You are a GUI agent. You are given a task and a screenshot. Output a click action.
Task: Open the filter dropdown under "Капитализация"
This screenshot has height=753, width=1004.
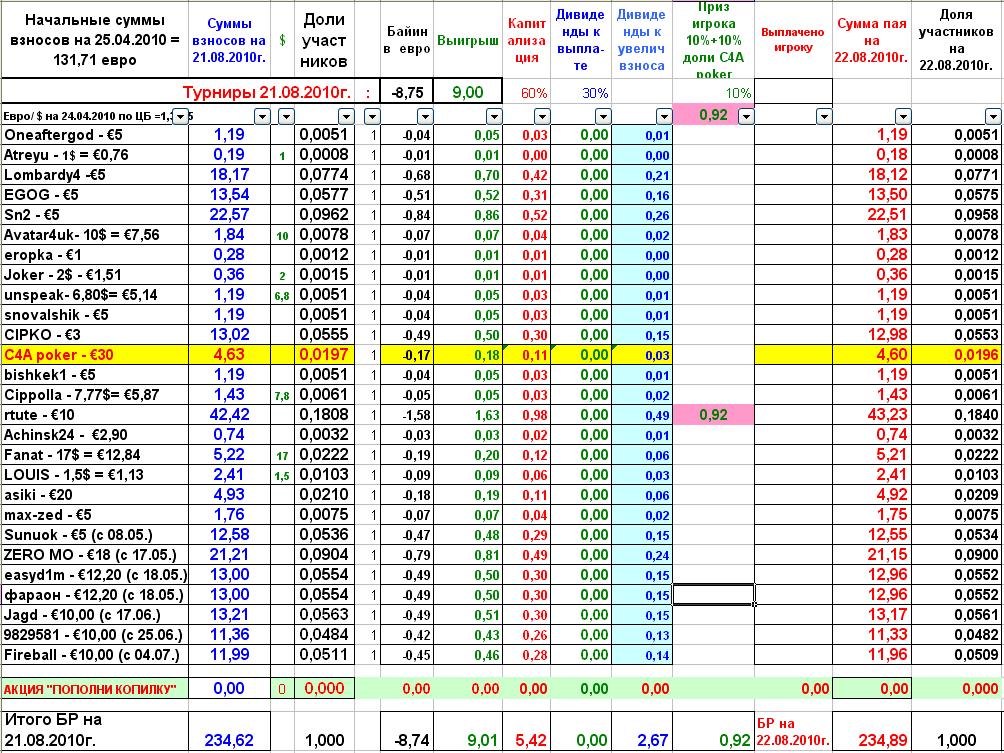click(x=542, y=117)
